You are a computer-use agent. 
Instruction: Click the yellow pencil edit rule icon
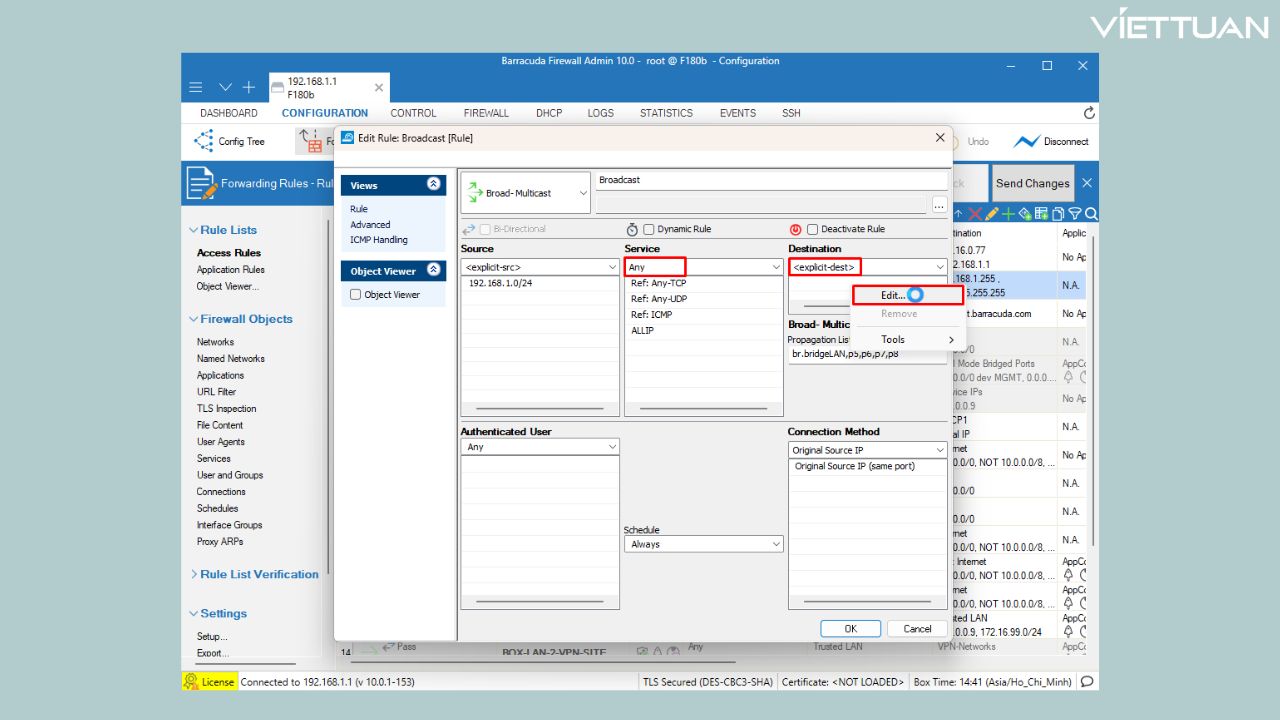coord(991,214)
